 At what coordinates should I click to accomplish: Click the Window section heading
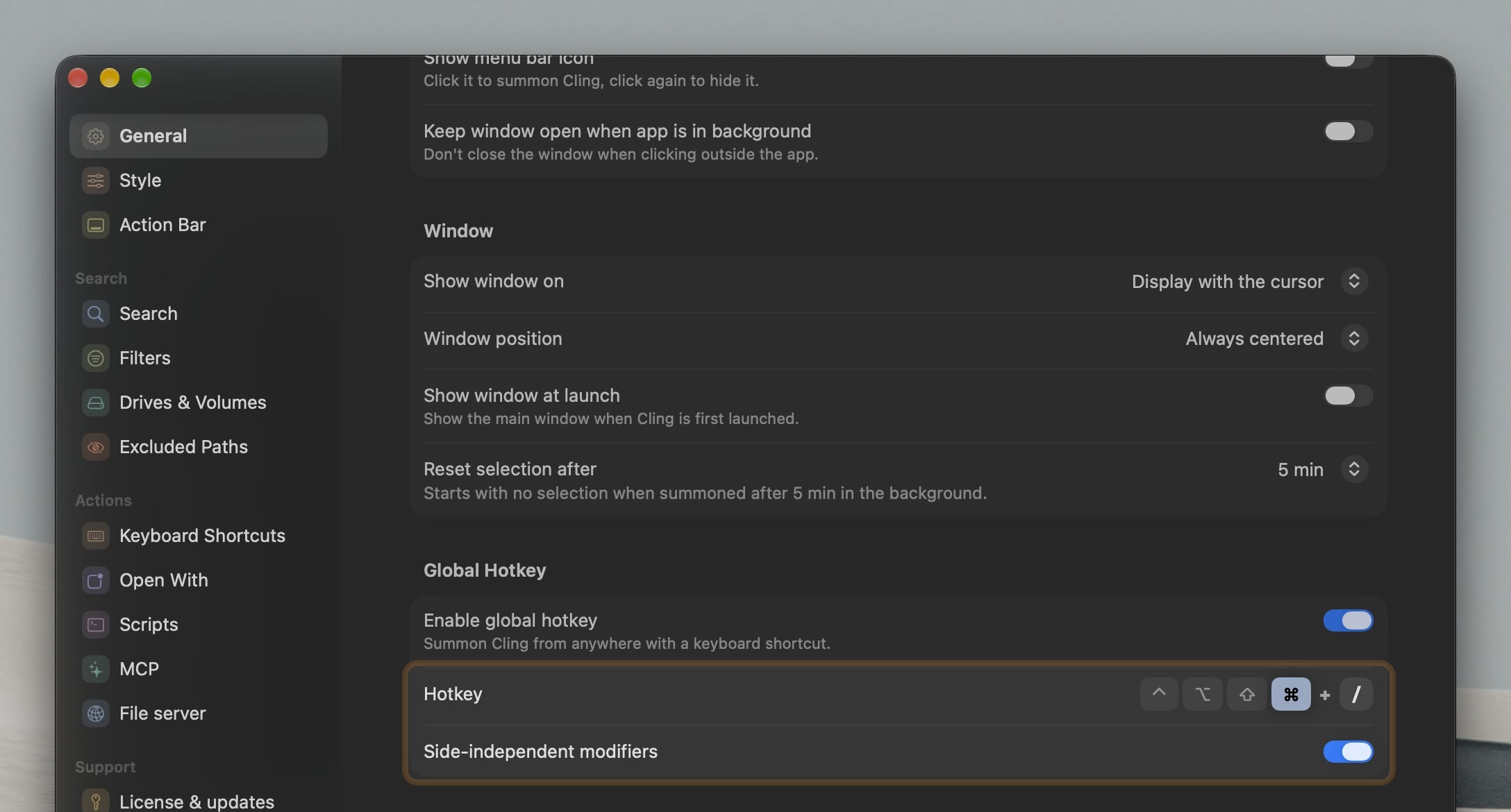[x=458, y=231]
